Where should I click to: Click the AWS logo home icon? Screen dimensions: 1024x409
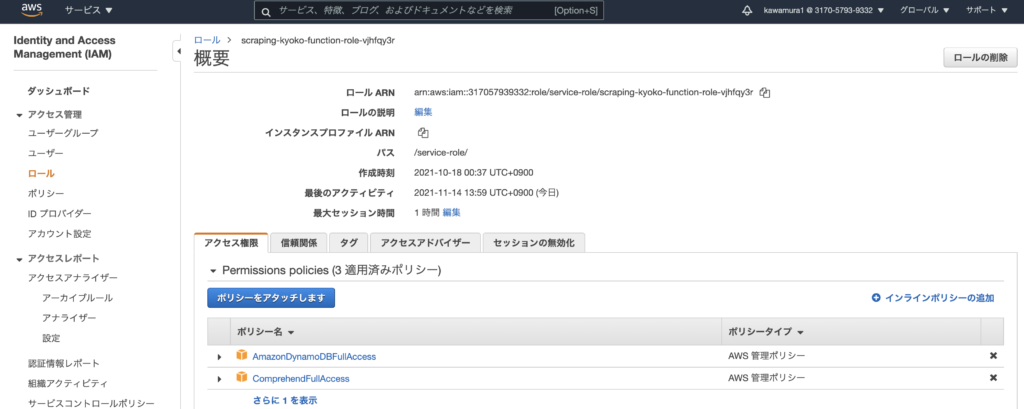(31, 9)
